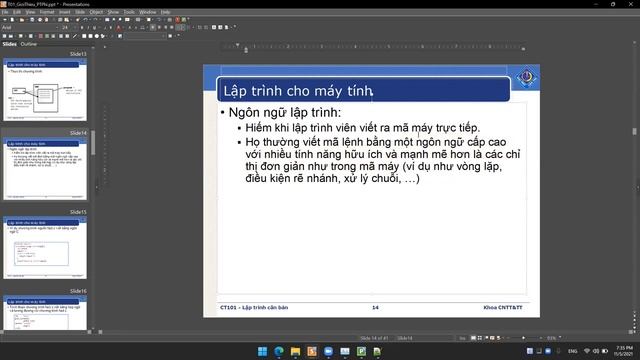Click the footer 'CT101 - Lập trình căn bản'

254,307
